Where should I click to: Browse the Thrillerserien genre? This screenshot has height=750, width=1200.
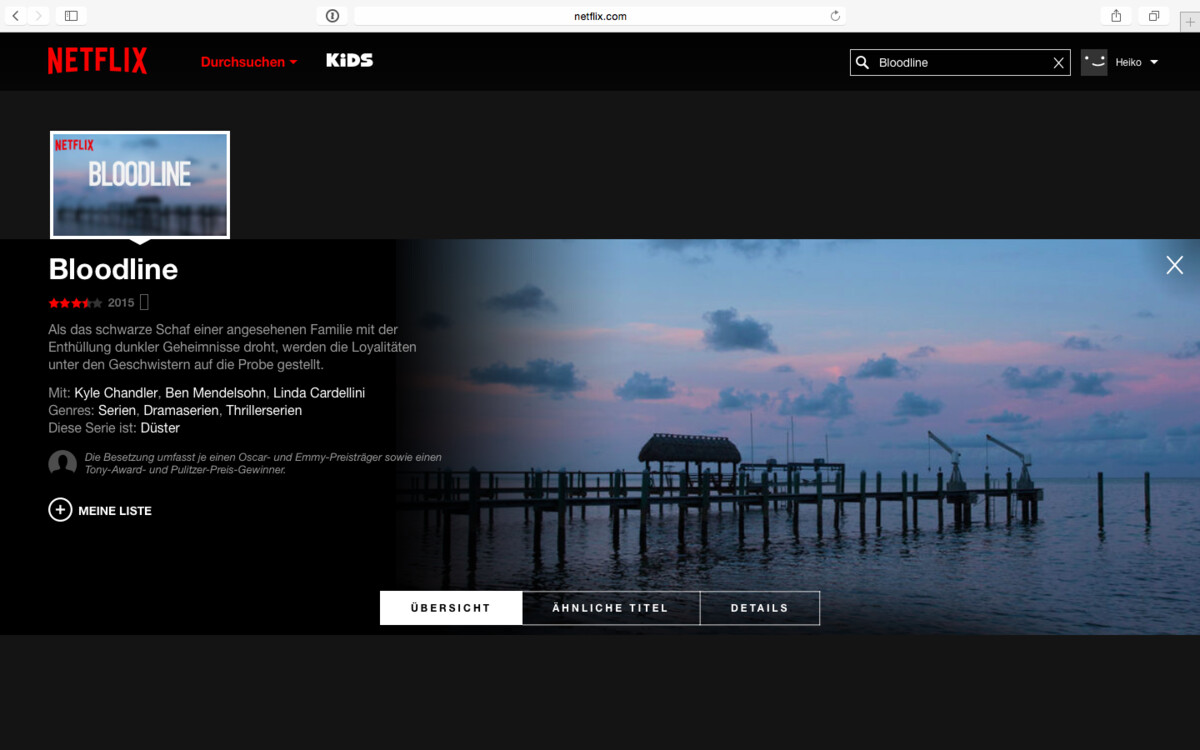point(264,411)
